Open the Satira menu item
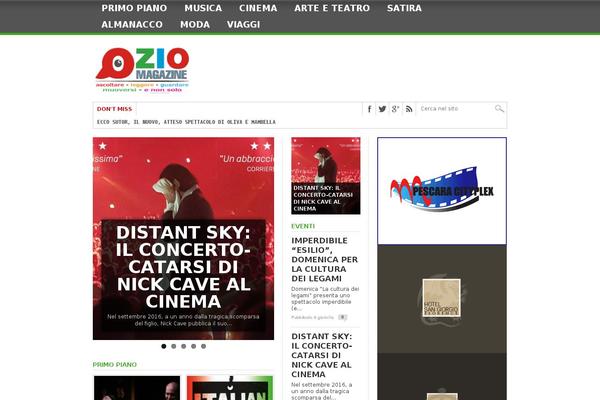This screenshot has width=600, height=400. coord(404,8)
